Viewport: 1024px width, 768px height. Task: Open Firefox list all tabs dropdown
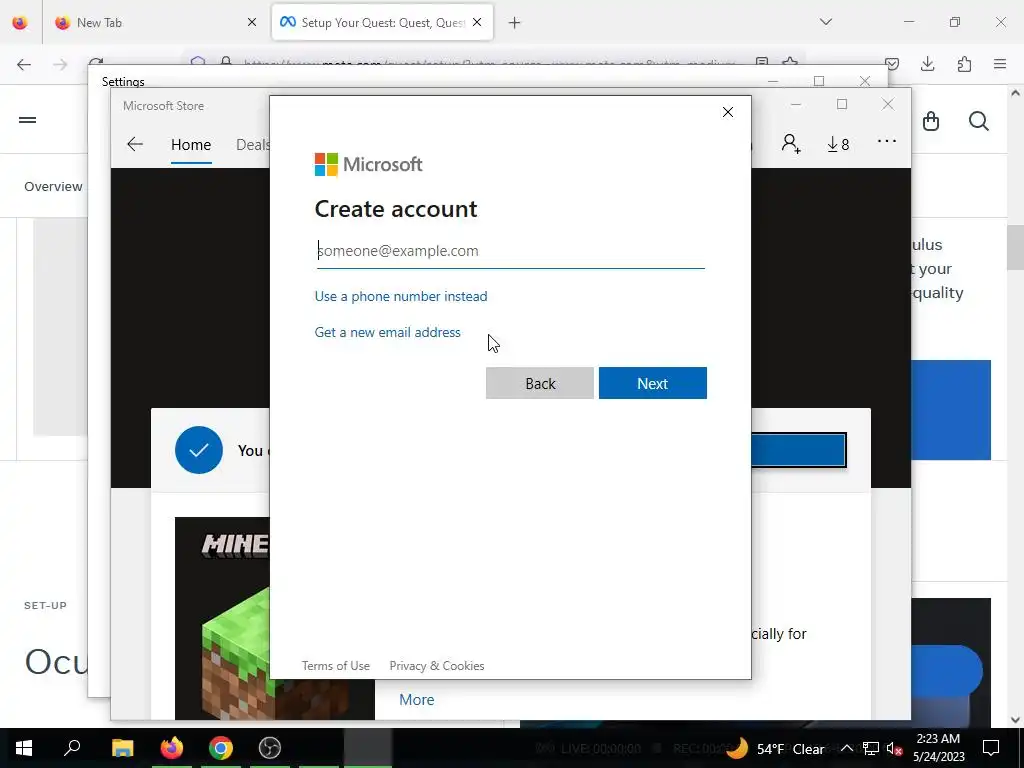[x=826, y=22]
